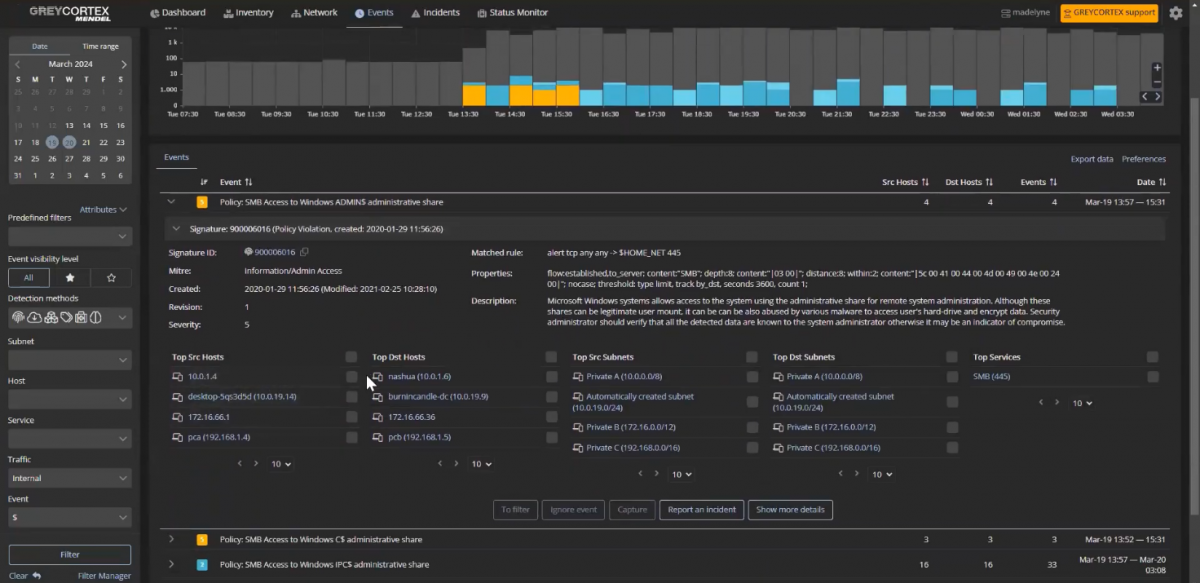Select All event visibility level
The width and height of the screenshot is (1200, 583).
coord(28,277)
